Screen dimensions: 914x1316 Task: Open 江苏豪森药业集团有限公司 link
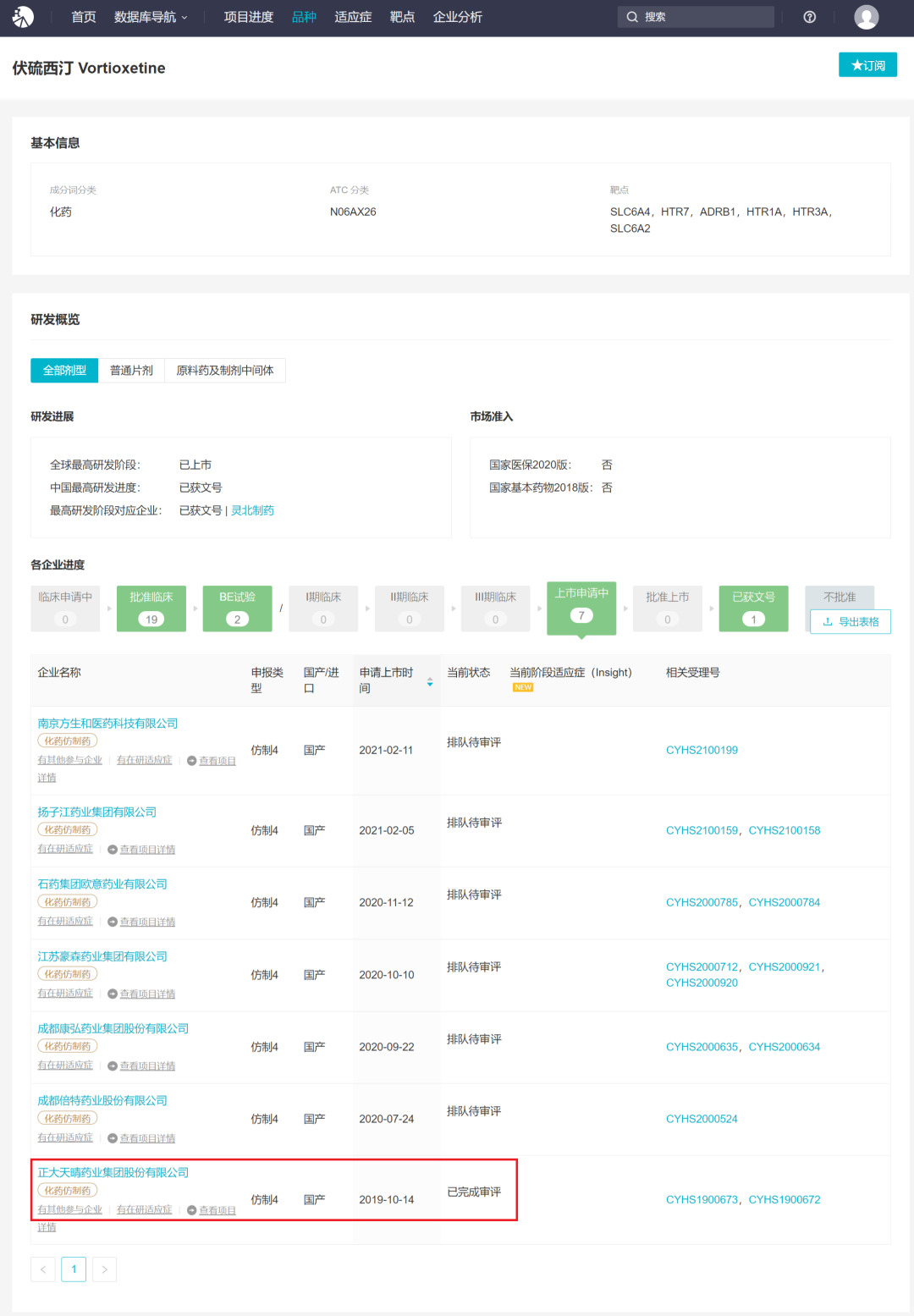(102, 956)
